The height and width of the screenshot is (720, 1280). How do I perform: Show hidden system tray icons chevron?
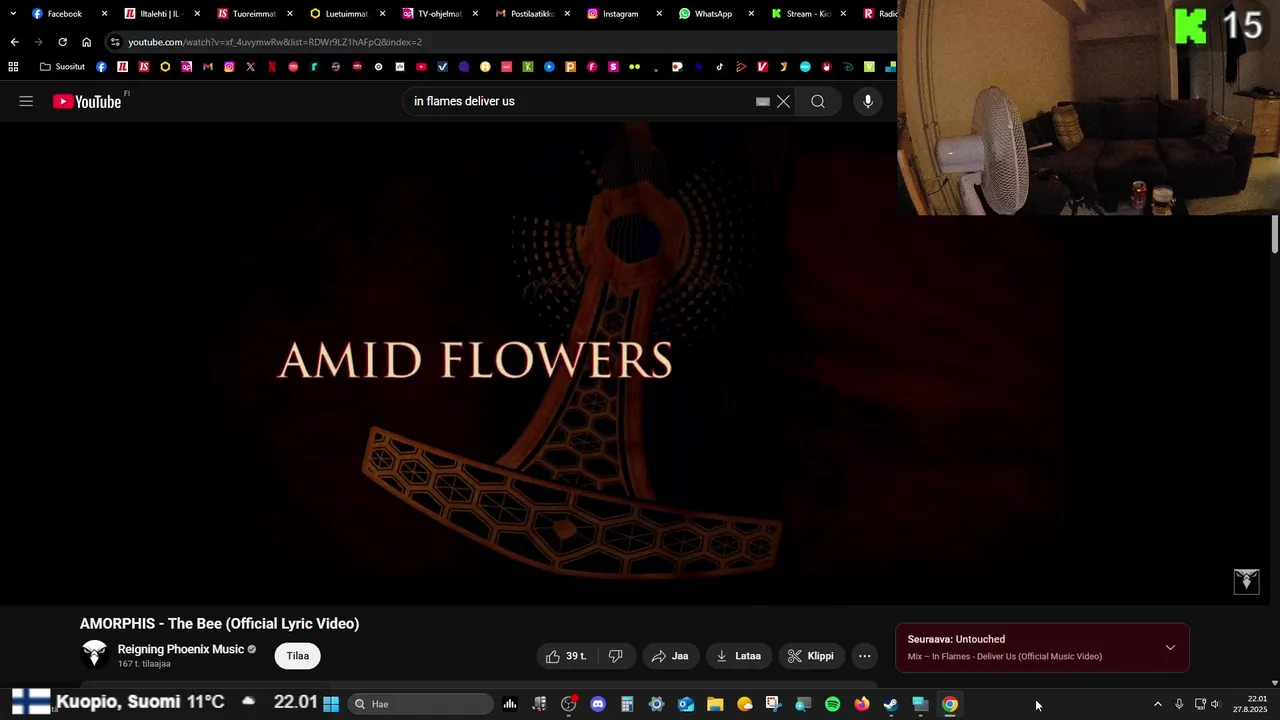click(x=1158, y=704)
